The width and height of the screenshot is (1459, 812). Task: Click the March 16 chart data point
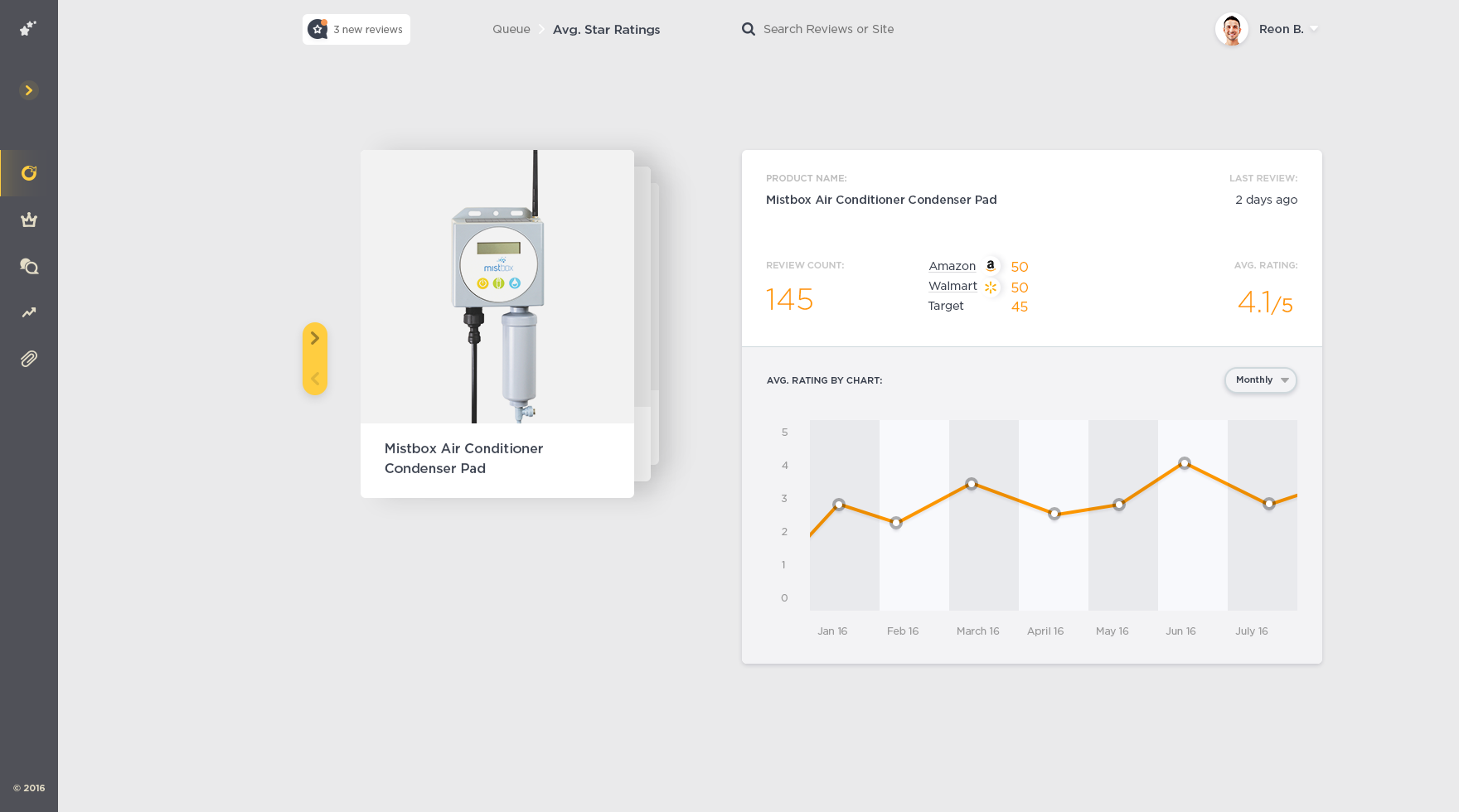(x=972, y=484)
